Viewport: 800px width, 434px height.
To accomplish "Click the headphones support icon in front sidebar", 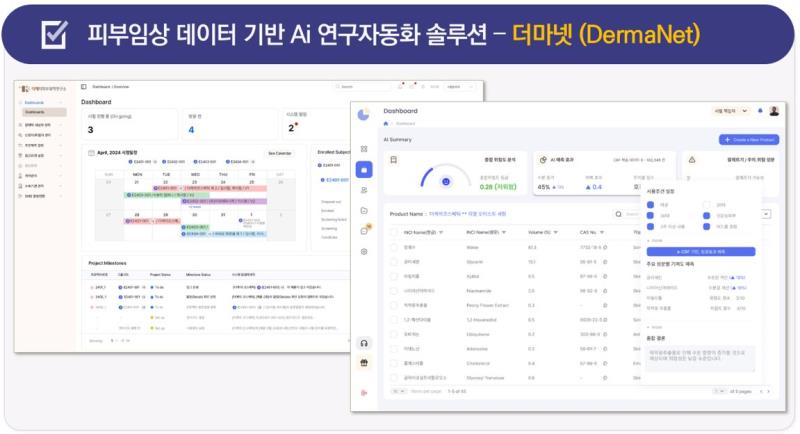I will [x=364, y=343].
